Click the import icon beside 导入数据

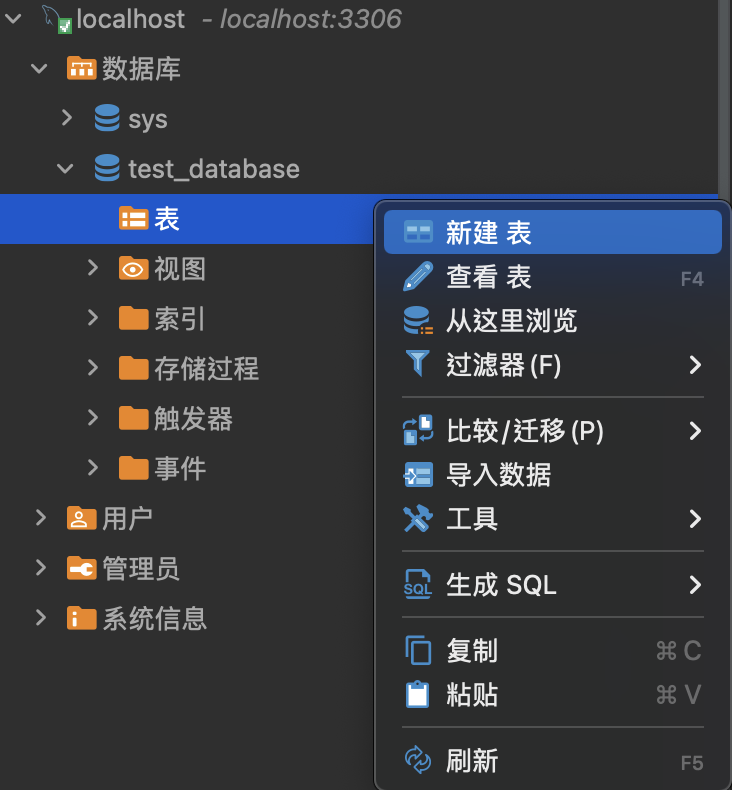[418, 475]
